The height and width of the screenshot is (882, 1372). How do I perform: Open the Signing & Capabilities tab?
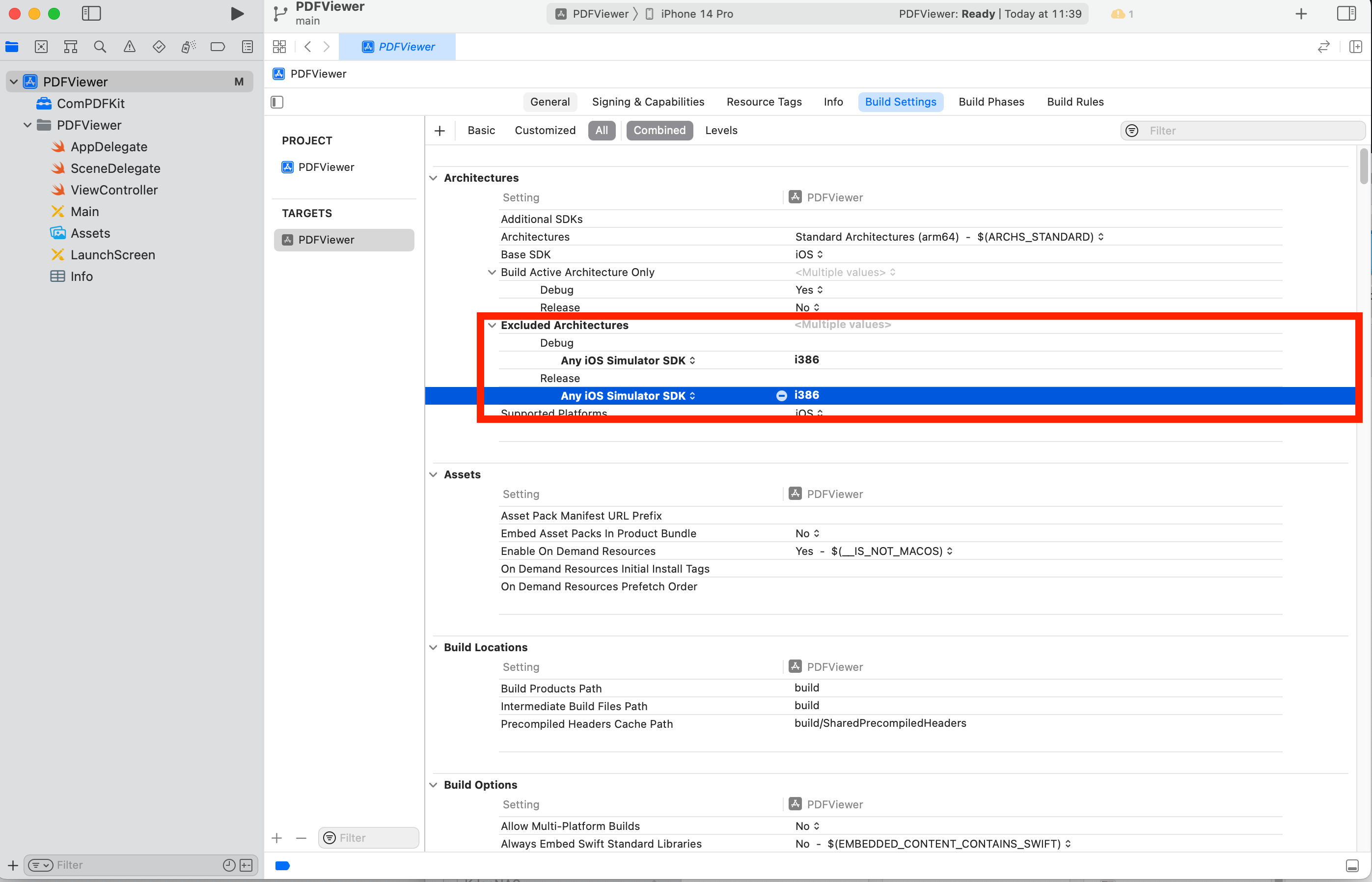pyautogui.click(x=648, y=102)
